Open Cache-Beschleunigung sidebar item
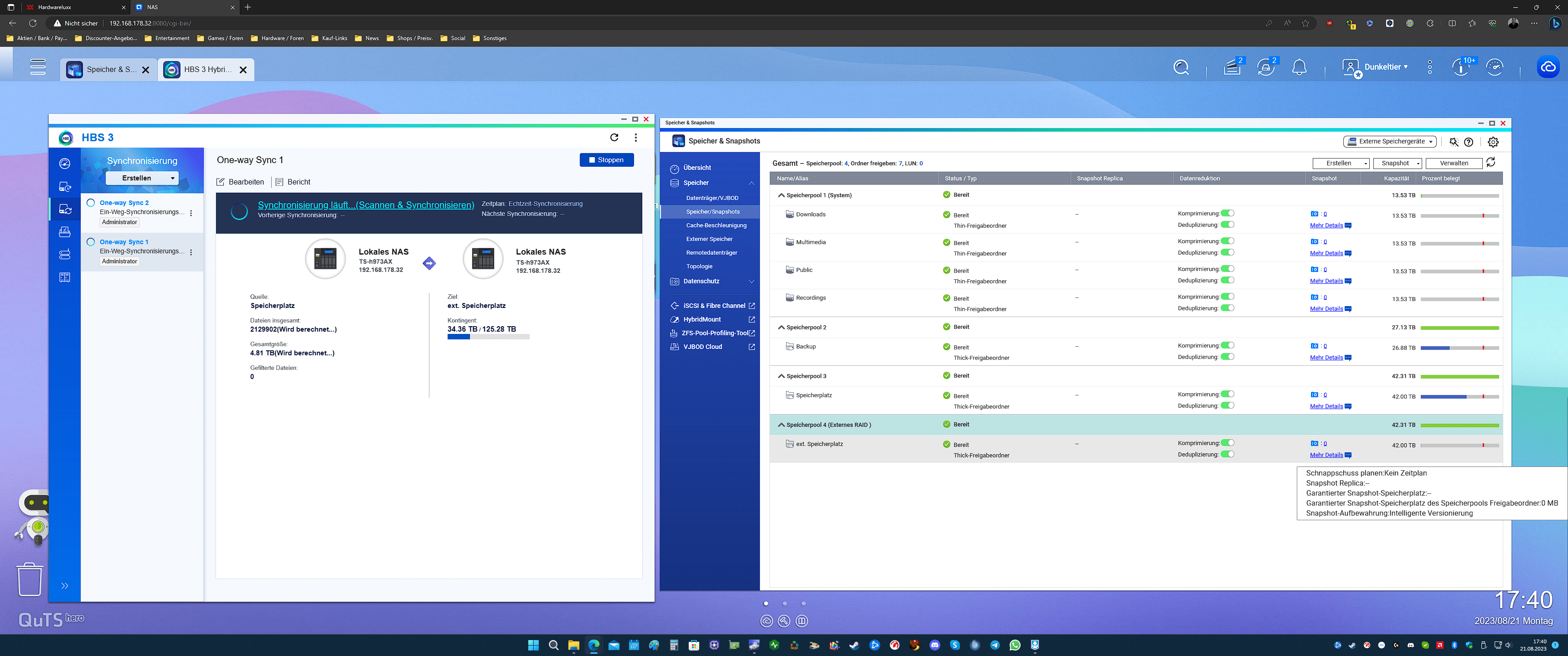 tap(716, 225)
